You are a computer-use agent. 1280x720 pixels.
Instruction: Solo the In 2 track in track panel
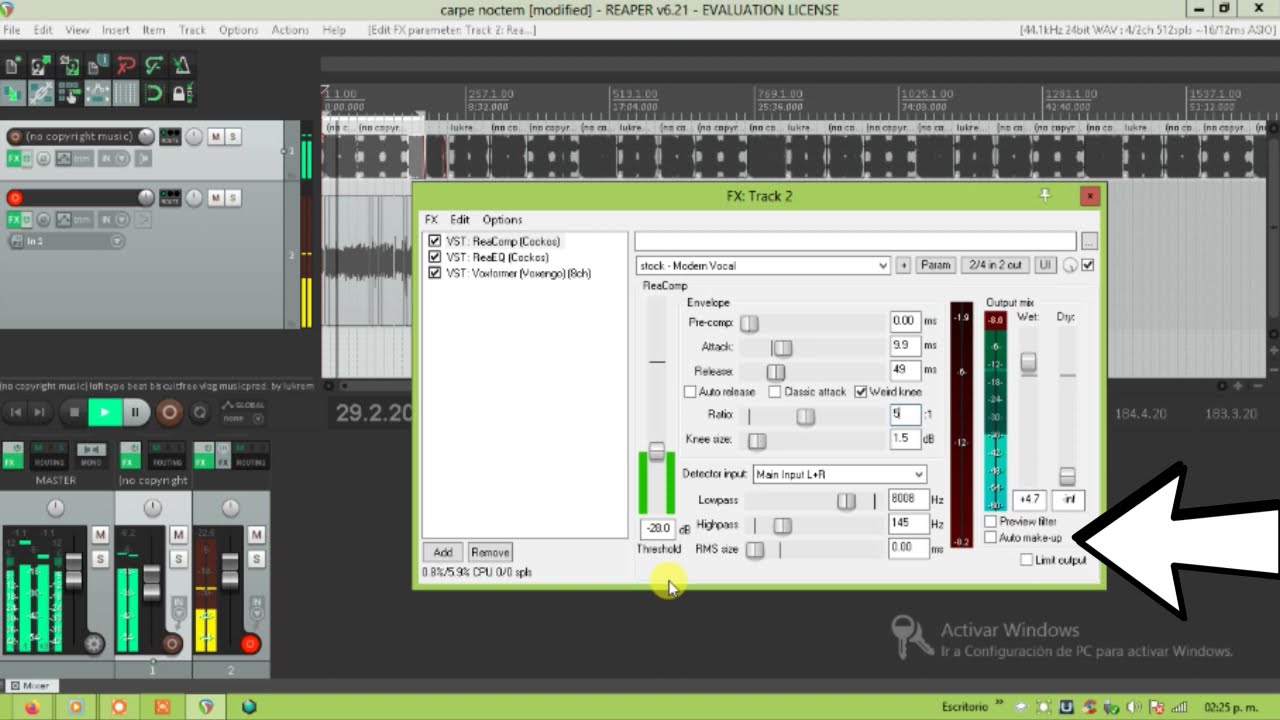point(233,198)
